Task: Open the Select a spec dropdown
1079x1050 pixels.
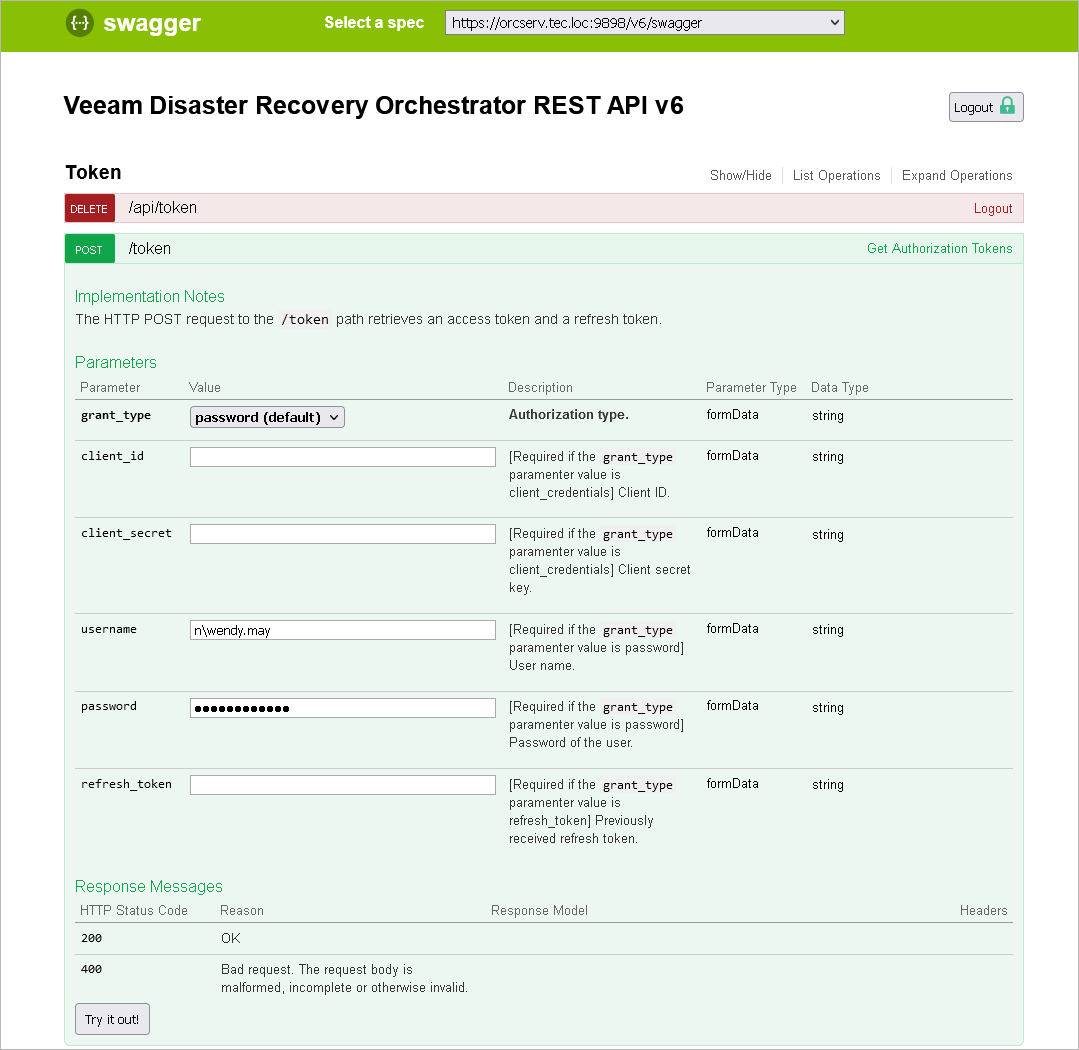Action: click(x=644, y=23)
